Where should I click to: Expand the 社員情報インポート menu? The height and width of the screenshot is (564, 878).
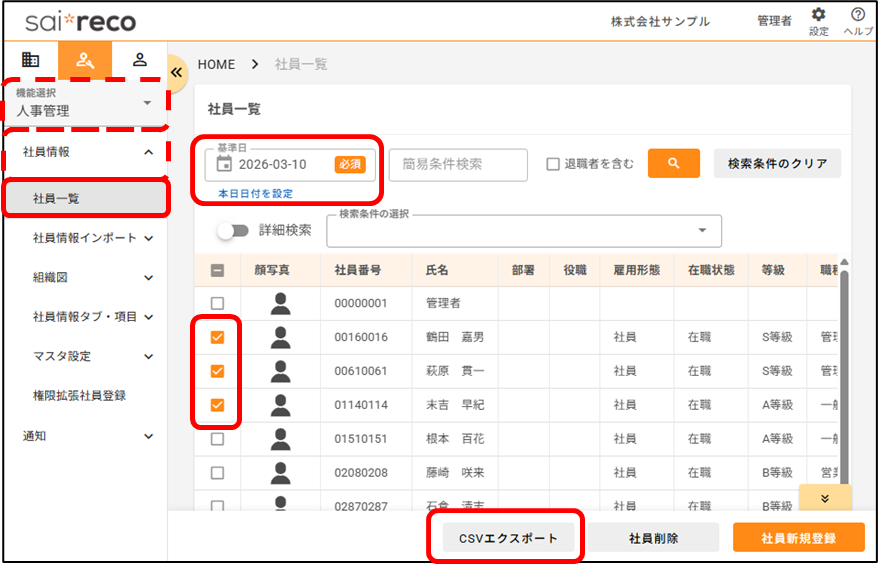(92, 238)
